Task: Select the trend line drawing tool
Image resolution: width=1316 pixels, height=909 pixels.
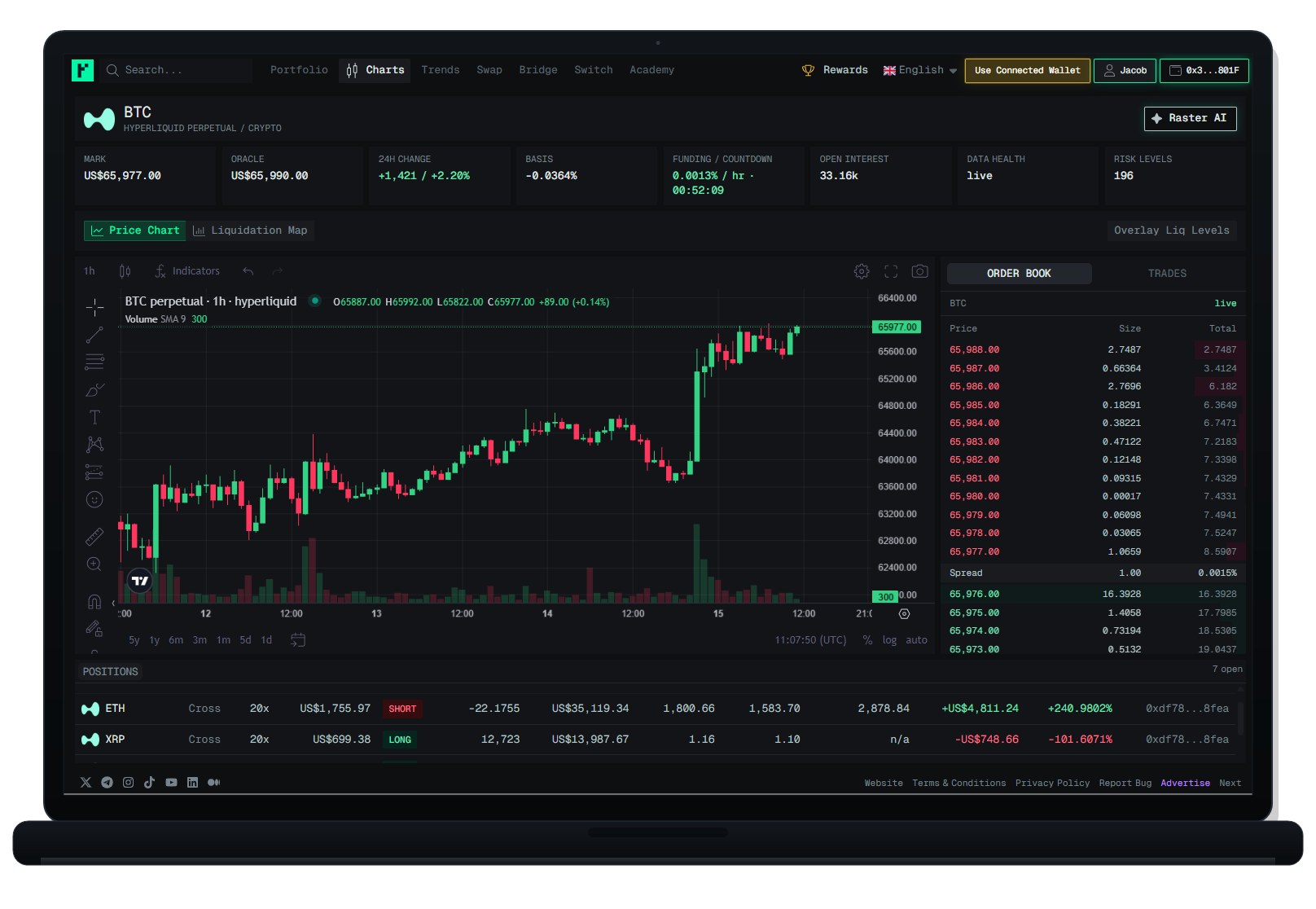Action: pyautogui.click(x=94, y=335)
